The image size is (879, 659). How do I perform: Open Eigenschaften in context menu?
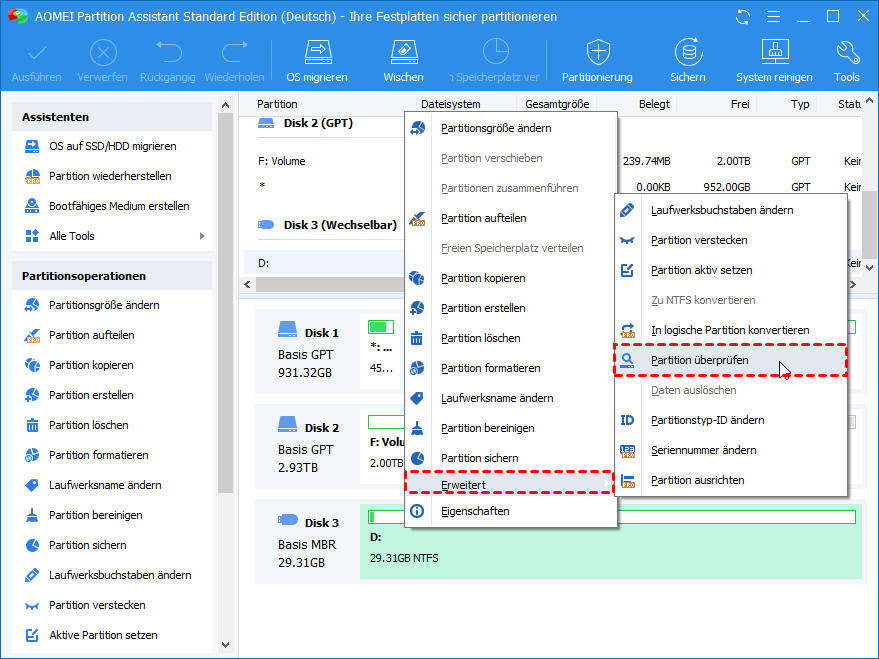pos(510,511)
